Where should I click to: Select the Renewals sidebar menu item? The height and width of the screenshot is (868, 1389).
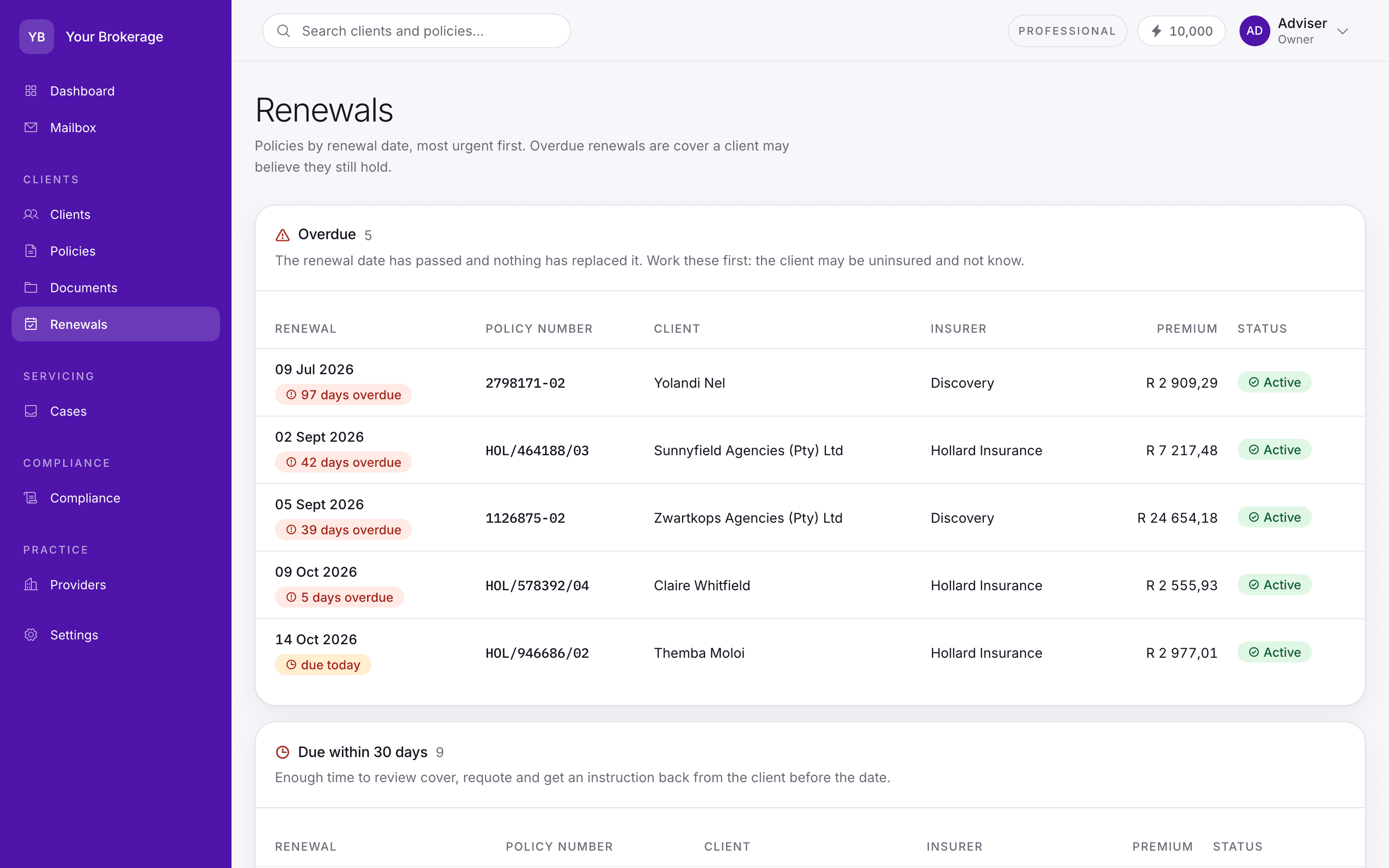coord(115,325)
